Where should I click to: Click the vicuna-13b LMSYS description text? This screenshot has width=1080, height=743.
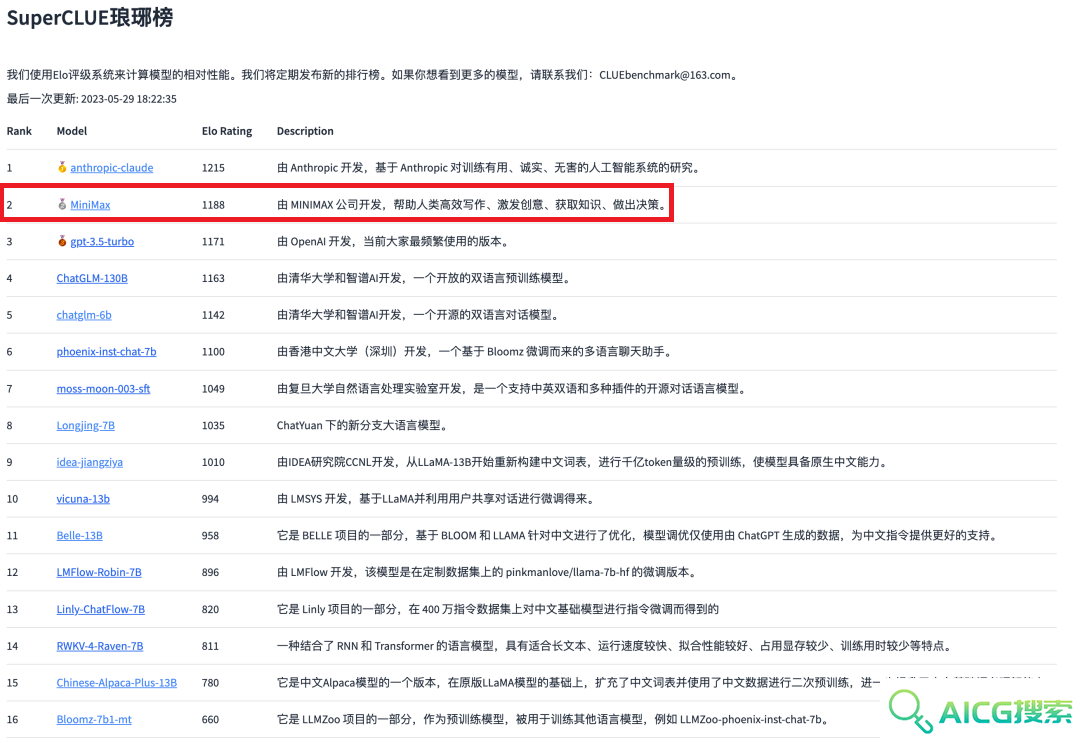click(x=437, y=499)
